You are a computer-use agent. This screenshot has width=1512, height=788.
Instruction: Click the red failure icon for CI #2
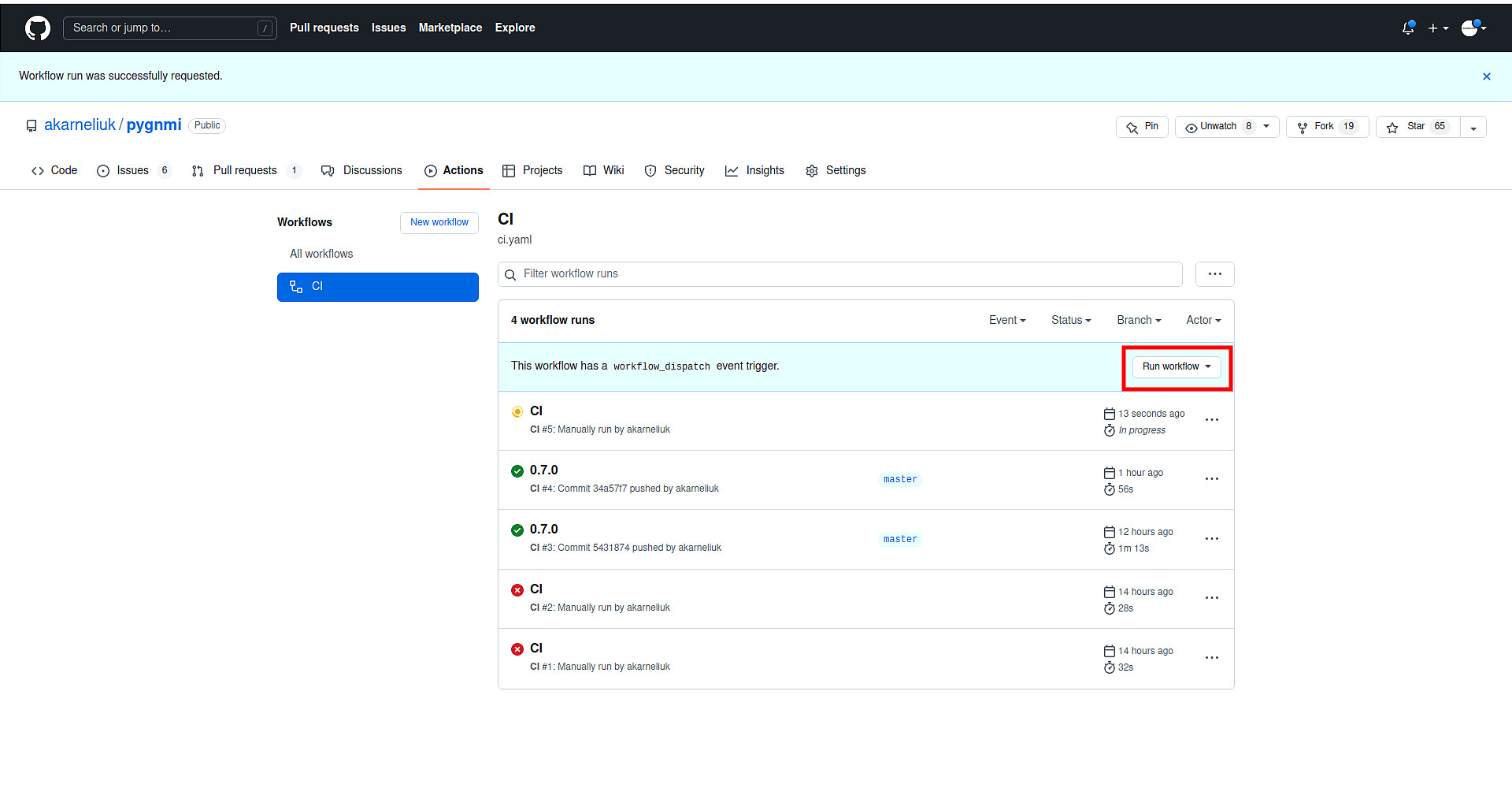point(517,589)
